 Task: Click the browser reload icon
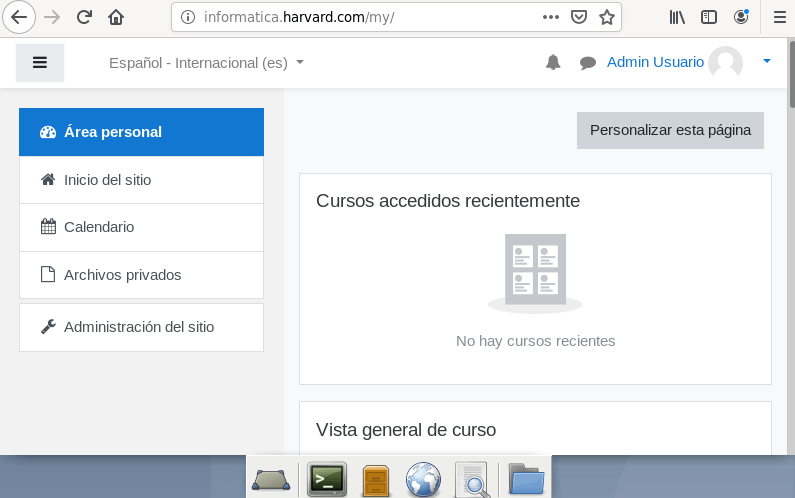[x=84, y=17]
